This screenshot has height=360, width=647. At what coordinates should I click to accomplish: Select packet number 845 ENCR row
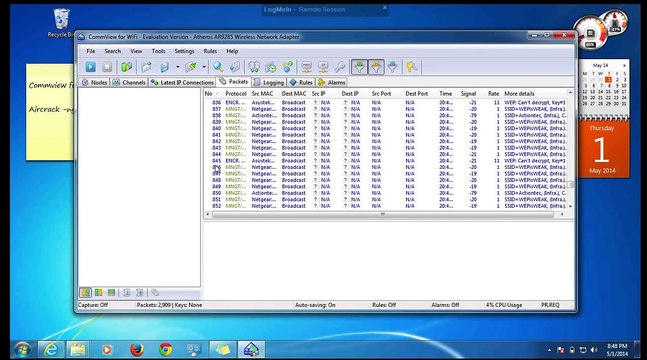coord(385,161)
